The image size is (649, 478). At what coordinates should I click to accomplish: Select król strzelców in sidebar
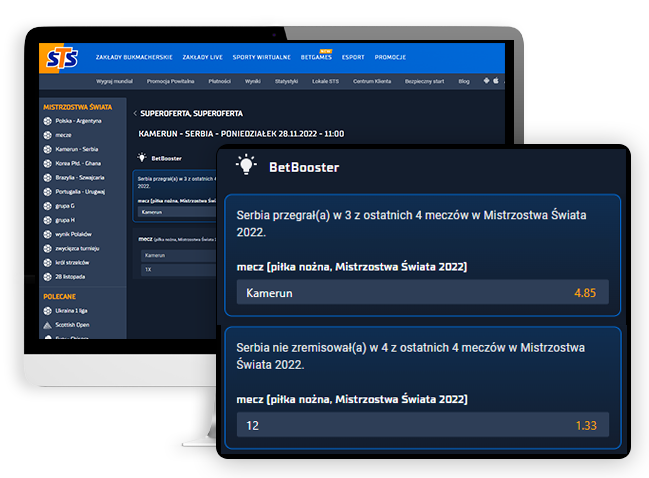[x=72, y=262]
